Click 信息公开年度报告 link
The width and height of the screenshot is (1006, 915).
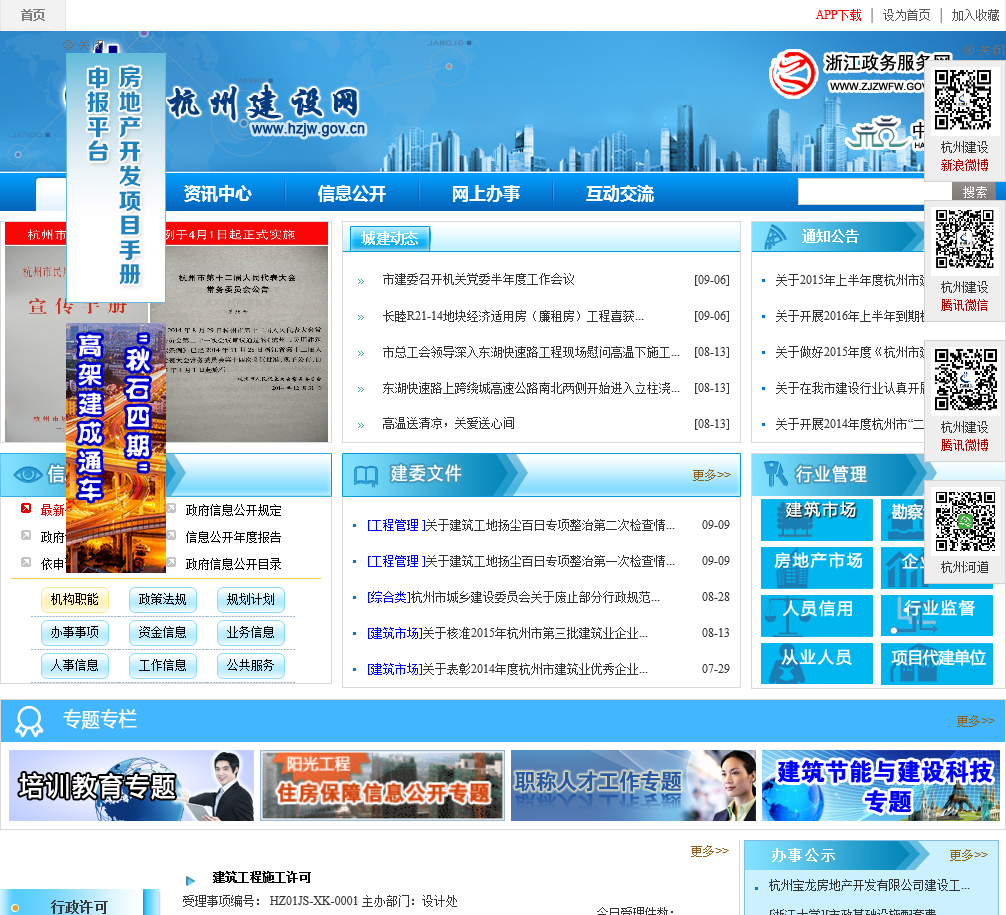[233, 537]
